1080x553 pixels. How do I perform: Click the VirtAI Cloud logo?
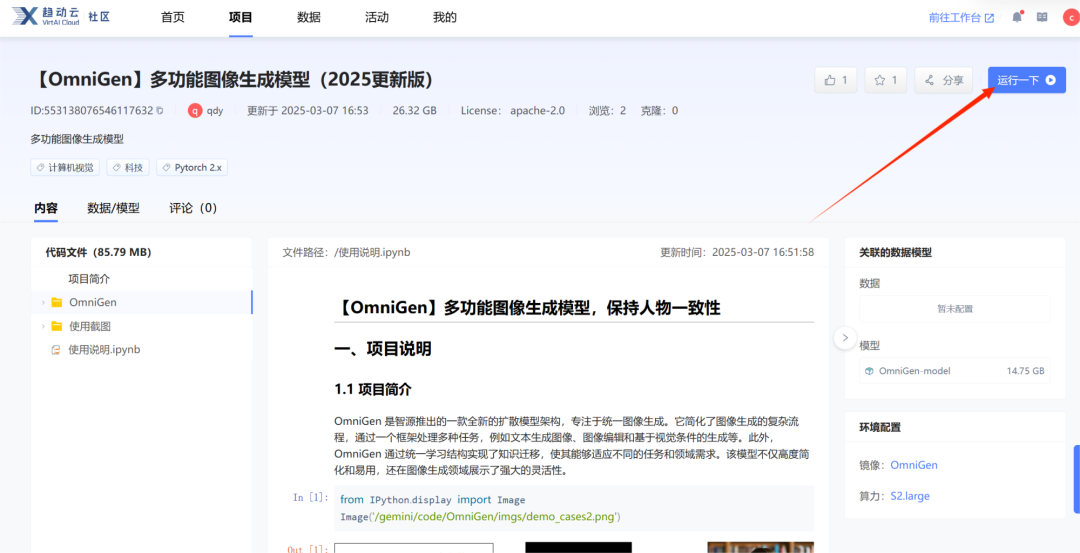45,17
